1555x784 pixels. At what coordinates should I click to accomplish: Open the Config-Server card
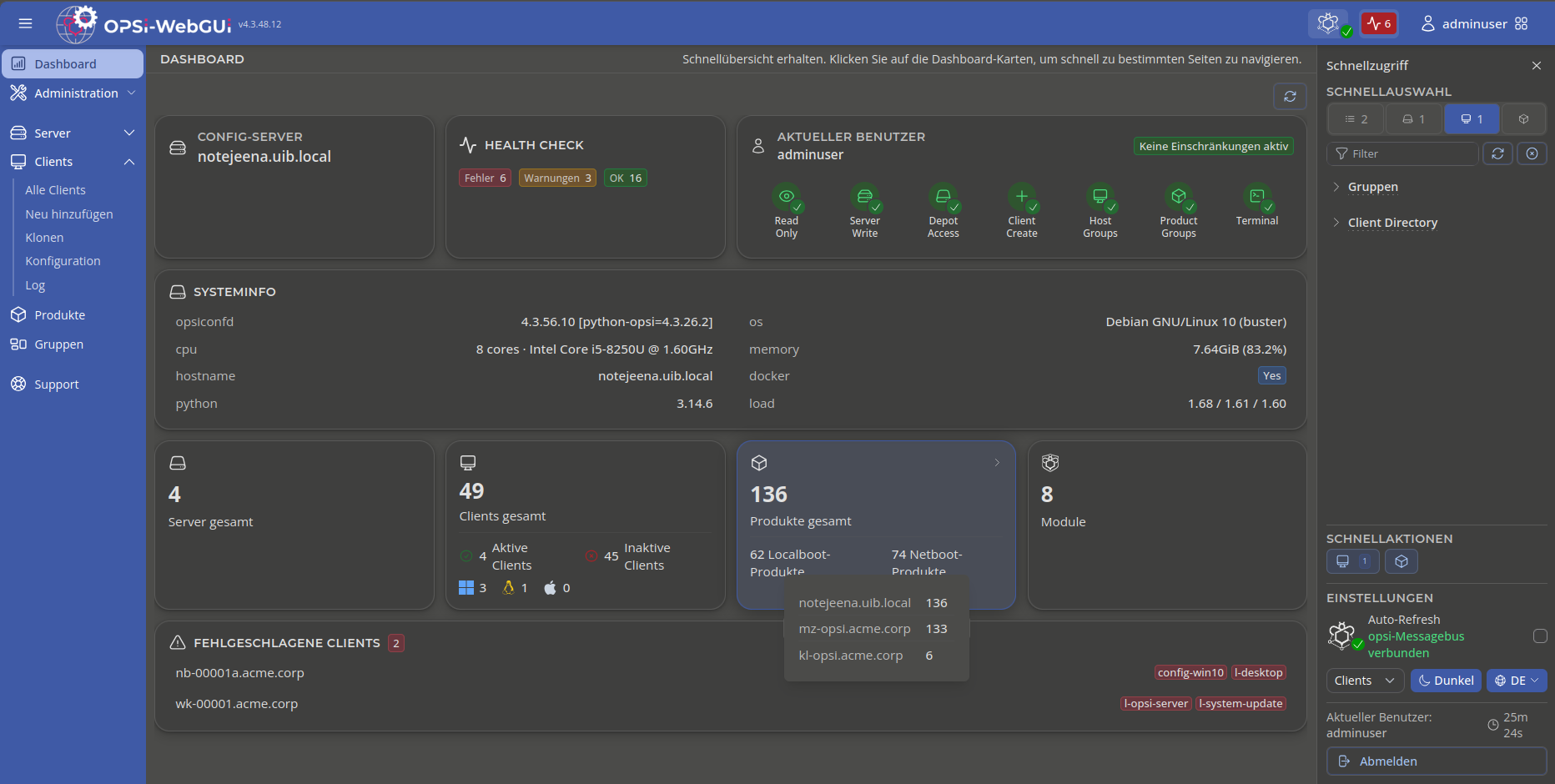pos(294,187)
